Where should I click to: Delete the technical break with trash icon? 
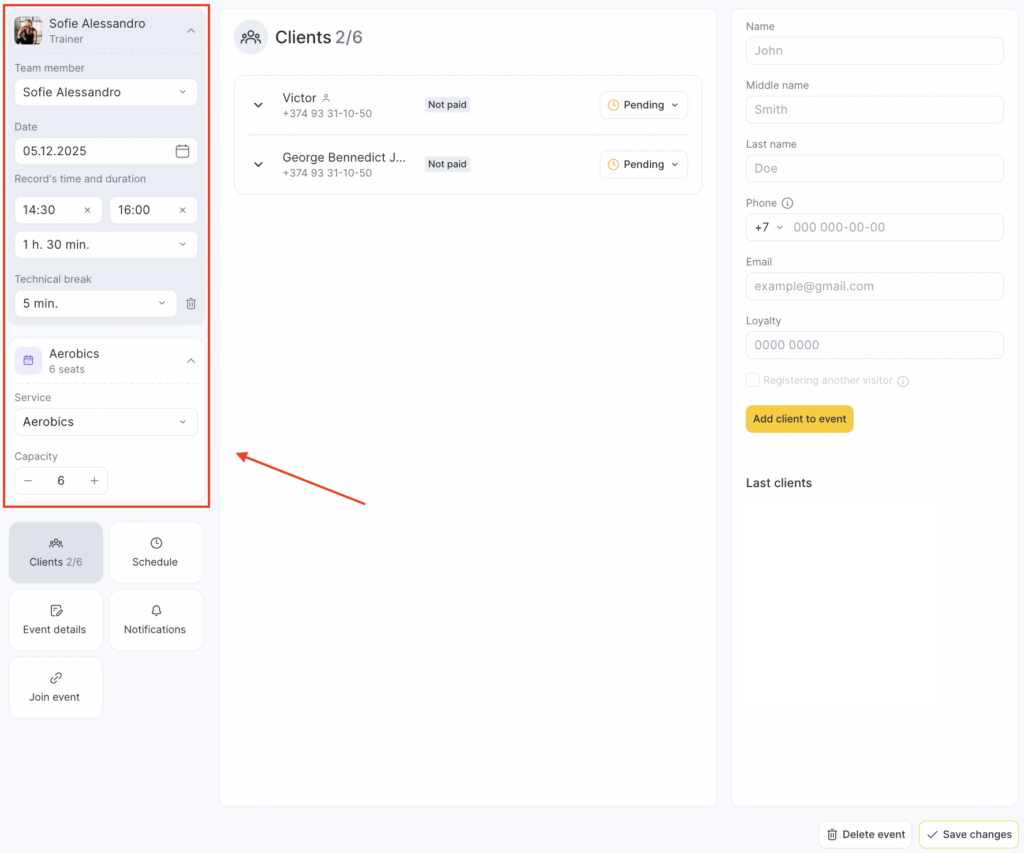coord(191,304)
